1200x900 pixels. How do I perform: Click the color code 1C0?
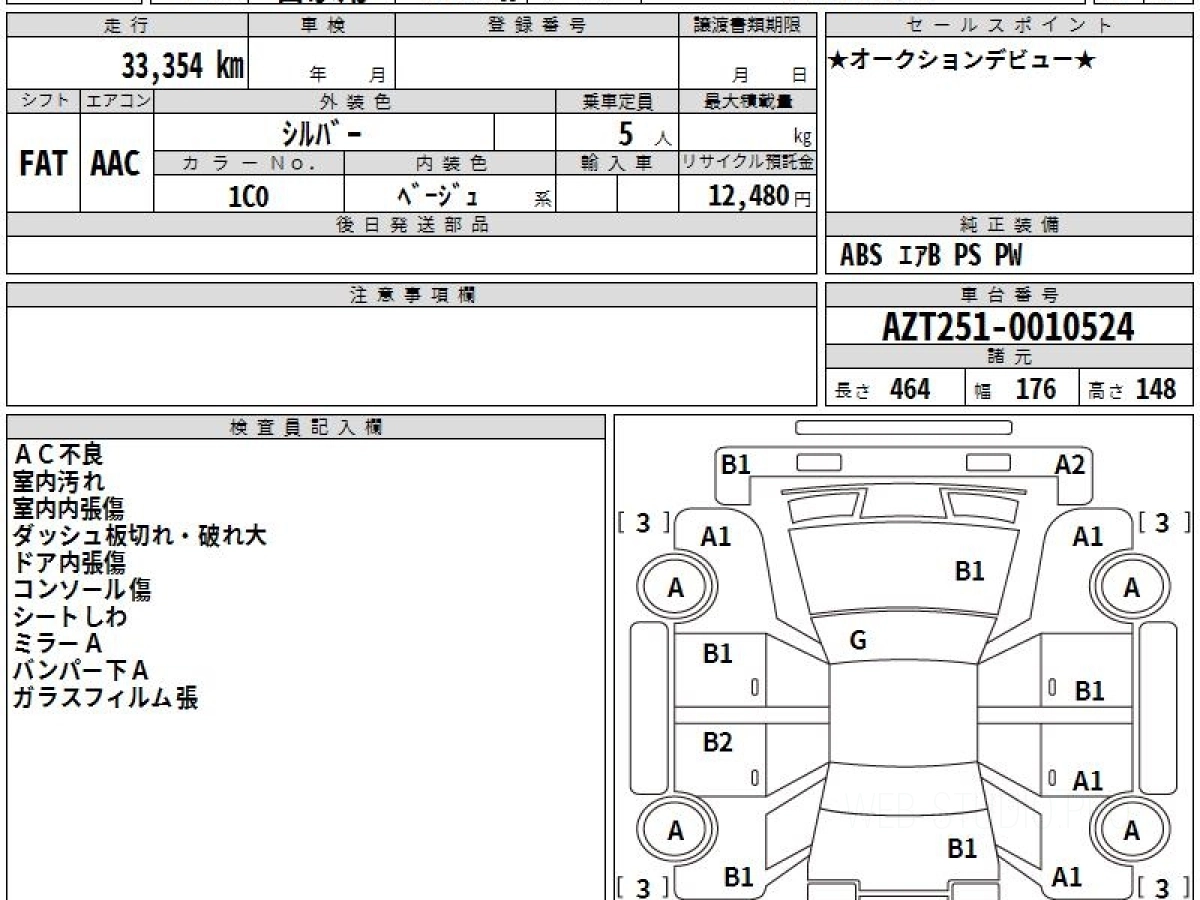point(249,196)
